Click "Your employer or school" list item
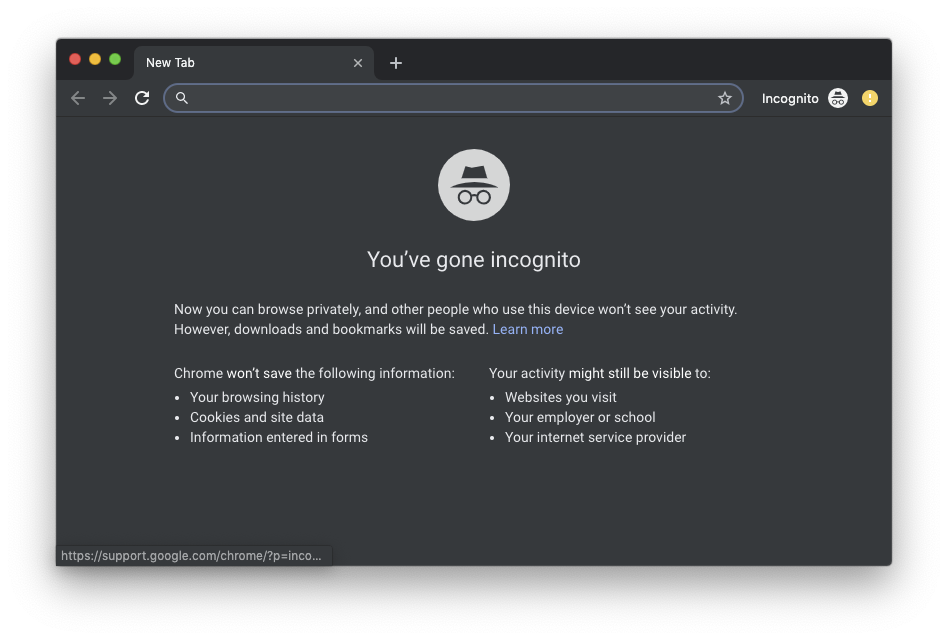 (580, 417)
